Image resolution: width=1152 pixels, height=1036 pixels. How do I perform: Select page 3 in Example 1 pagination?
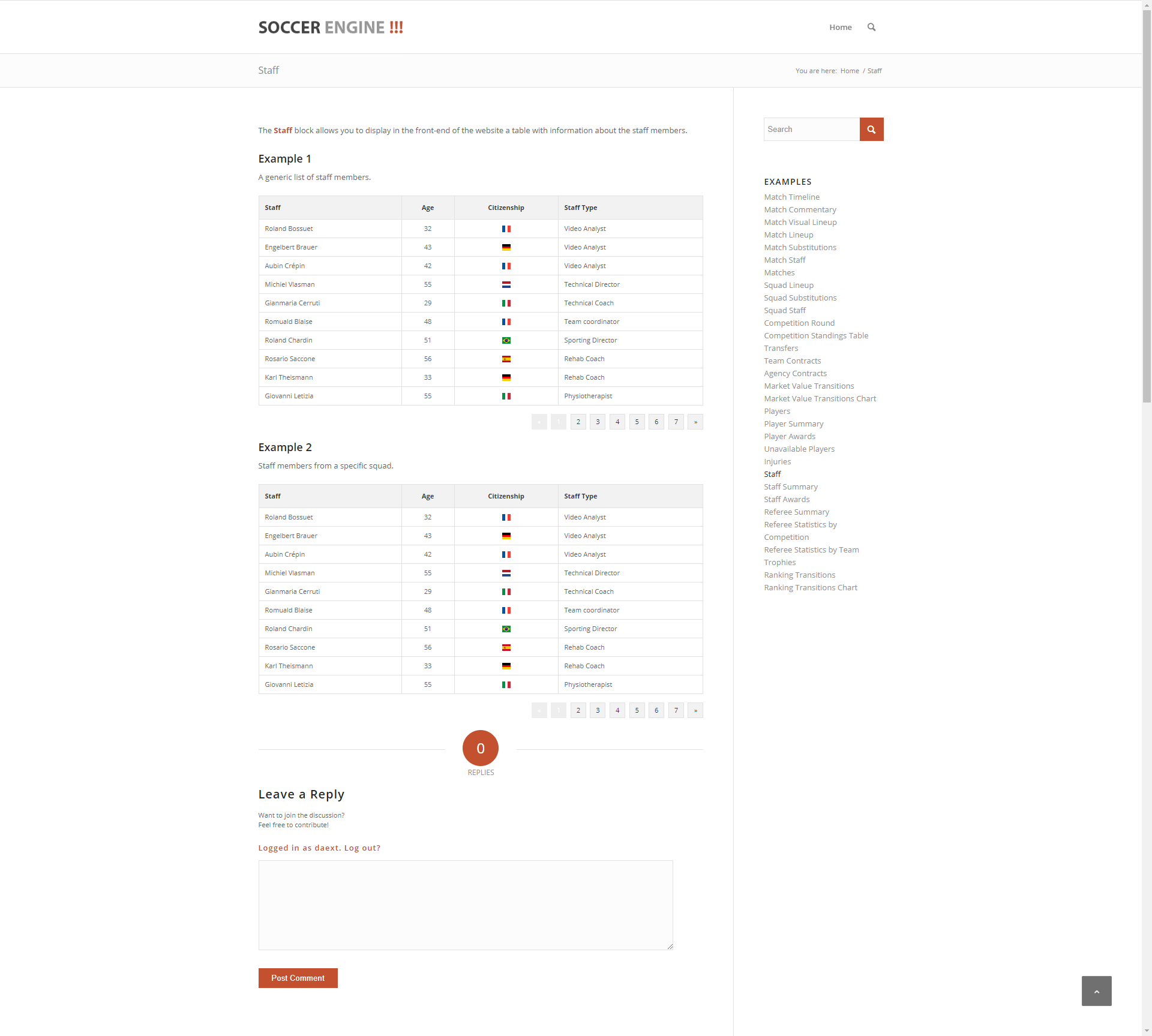(598, 422)
